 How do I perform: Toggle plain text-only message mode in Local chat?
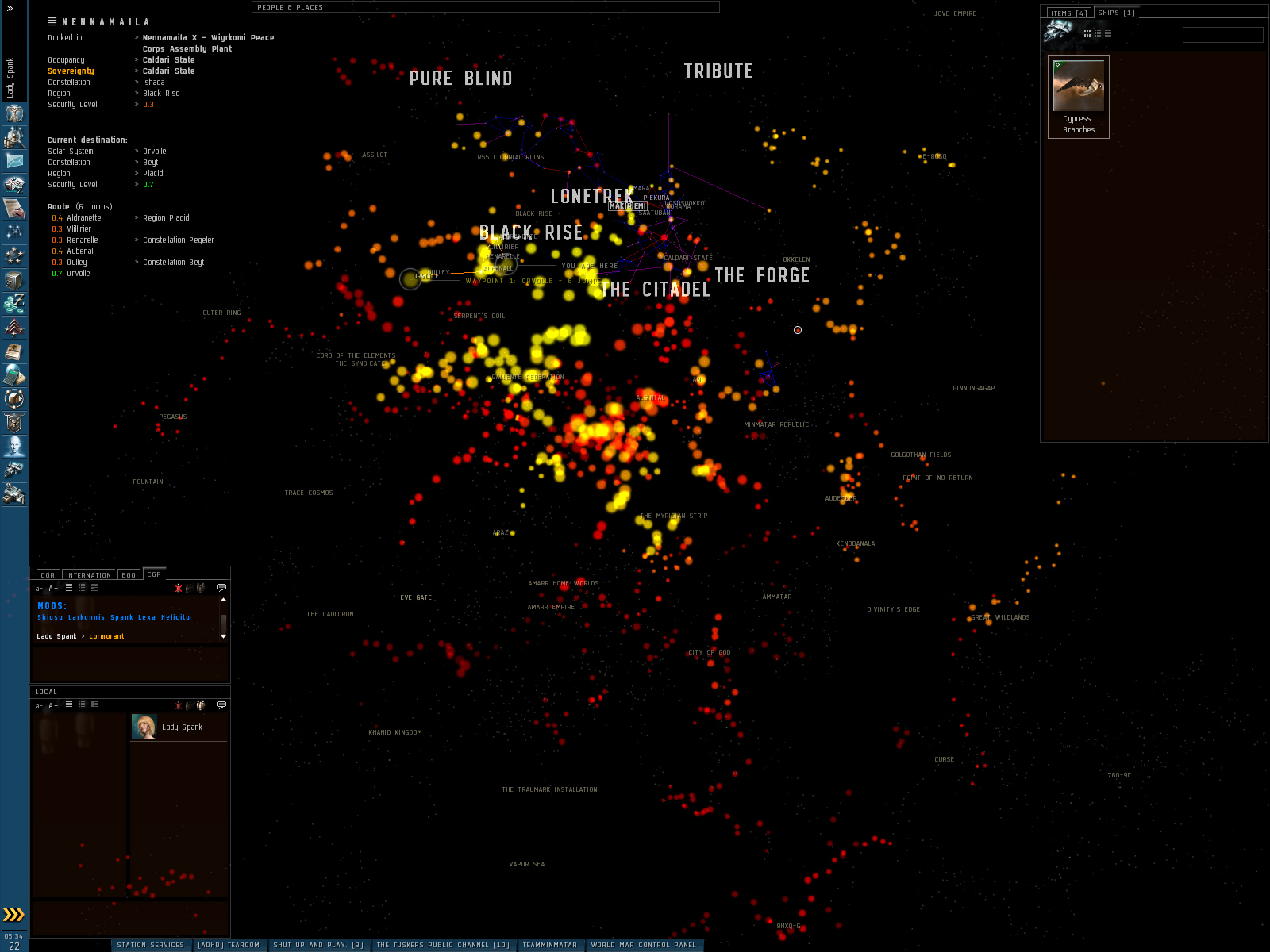tap(69, 705)
